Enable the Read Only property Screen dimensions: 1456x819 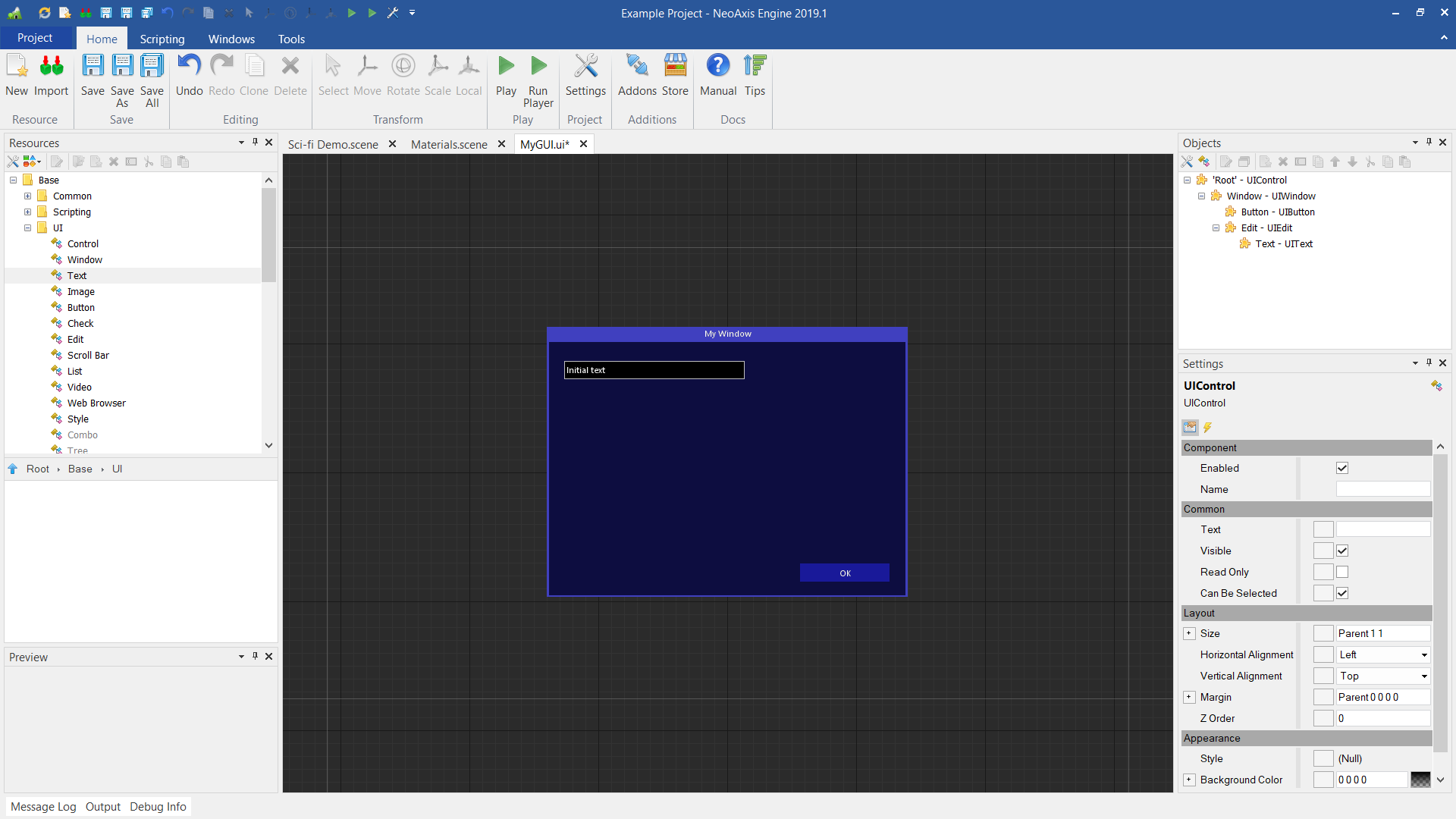point(1342,572)
